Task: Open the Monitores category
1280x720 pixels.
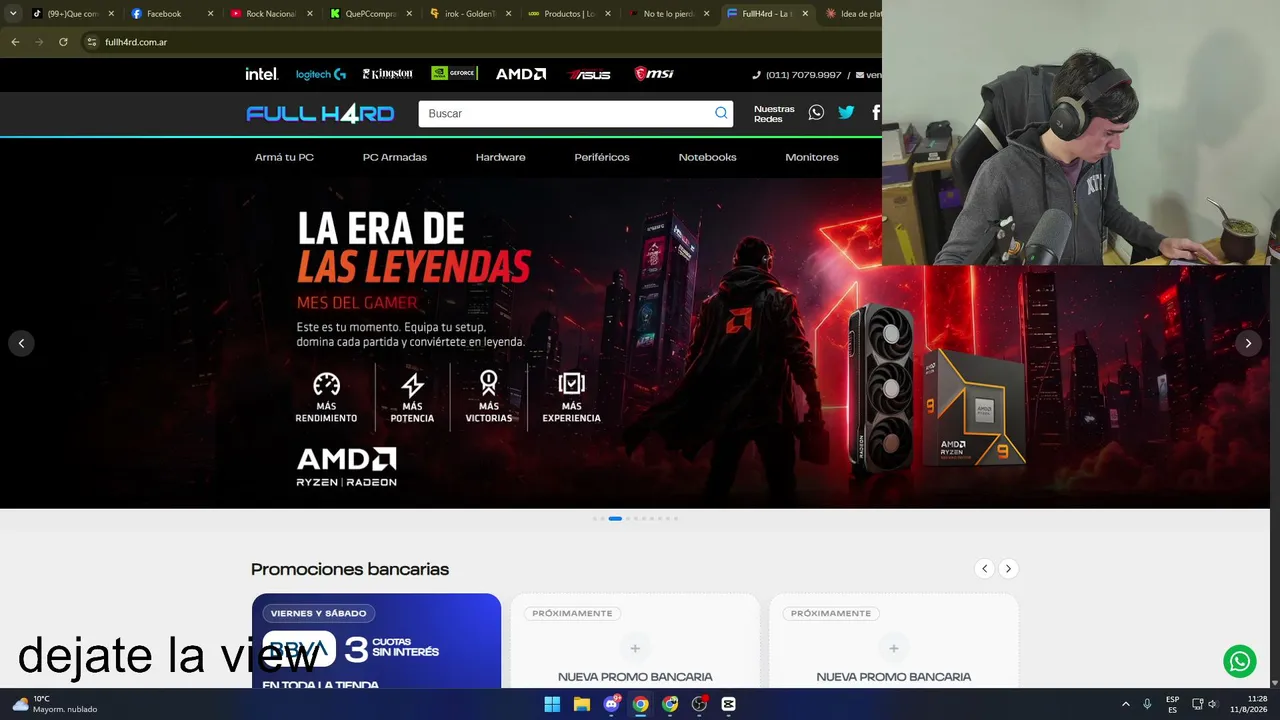Action: pos(812,157)
